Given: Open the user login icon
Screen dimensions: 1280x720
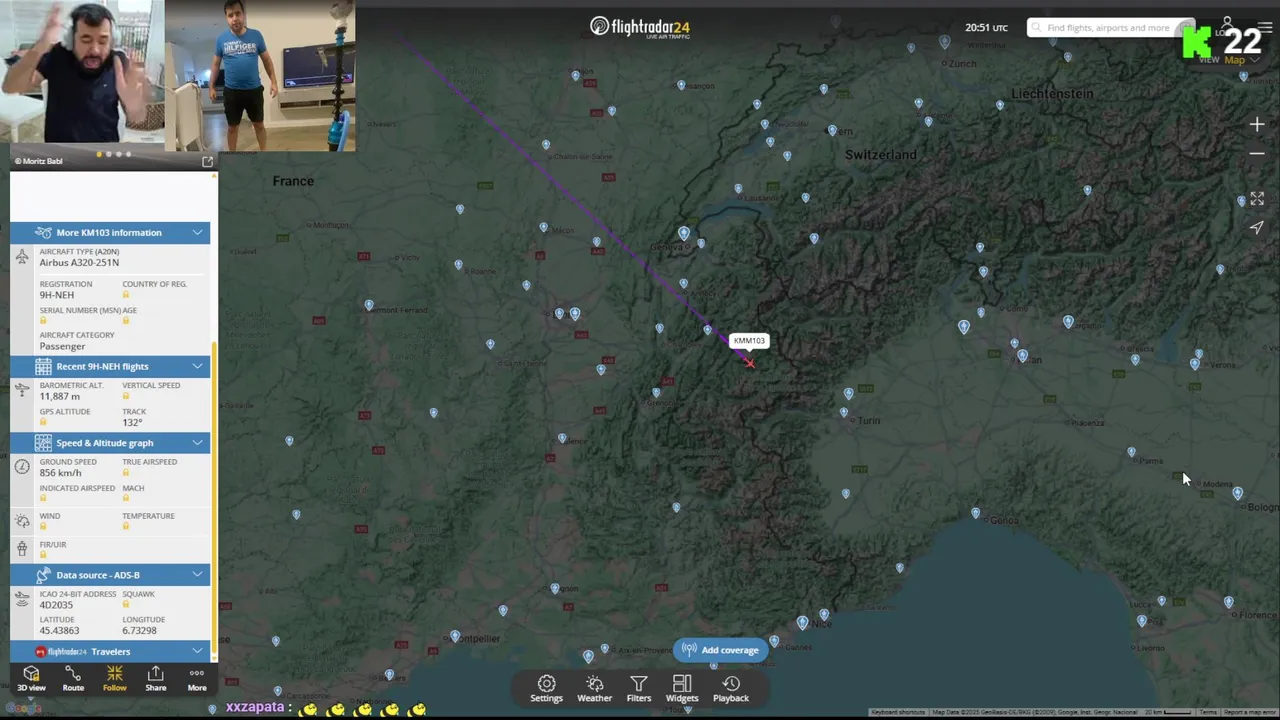Looking at the screenshot, I should 1227,24.
